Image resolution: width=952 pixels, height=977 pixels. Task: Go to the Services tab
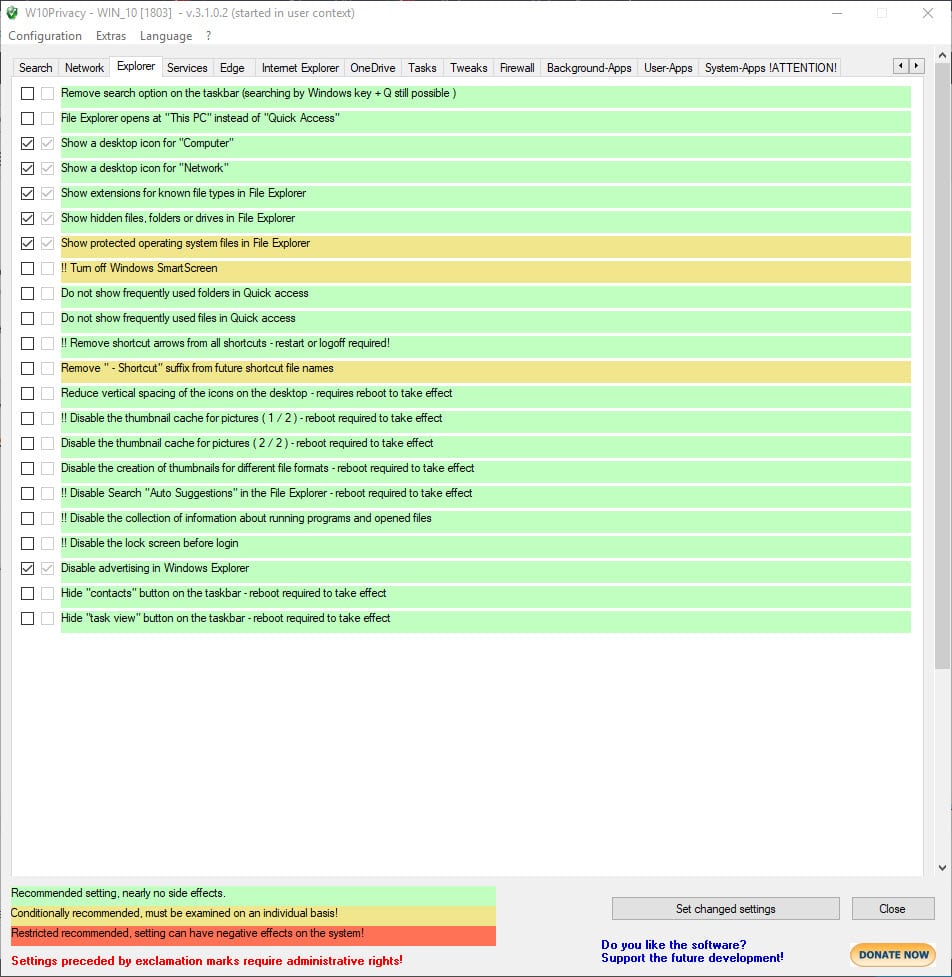coord(187,68)
